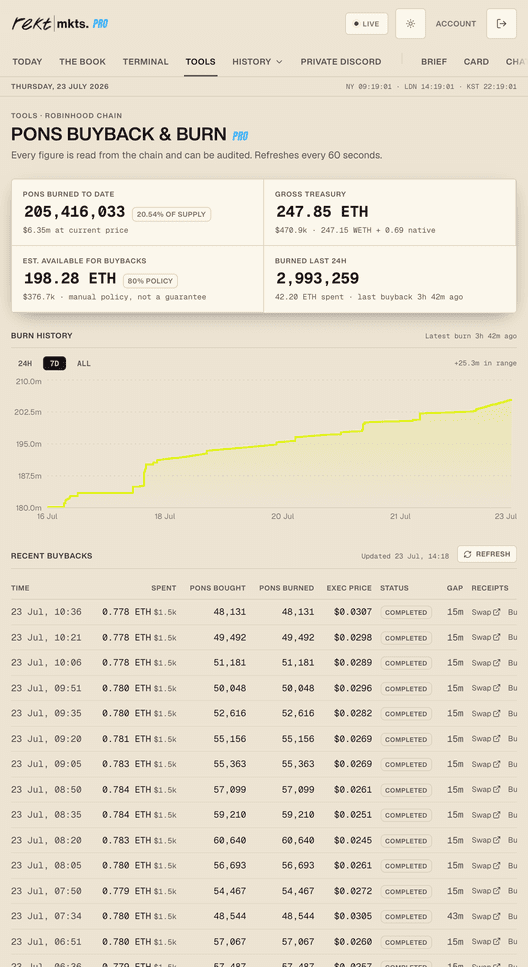Click COMPLETED status in 10:36 row
Image resolution: width=528 pixels, height=967 pixels.
coord(406,612)
